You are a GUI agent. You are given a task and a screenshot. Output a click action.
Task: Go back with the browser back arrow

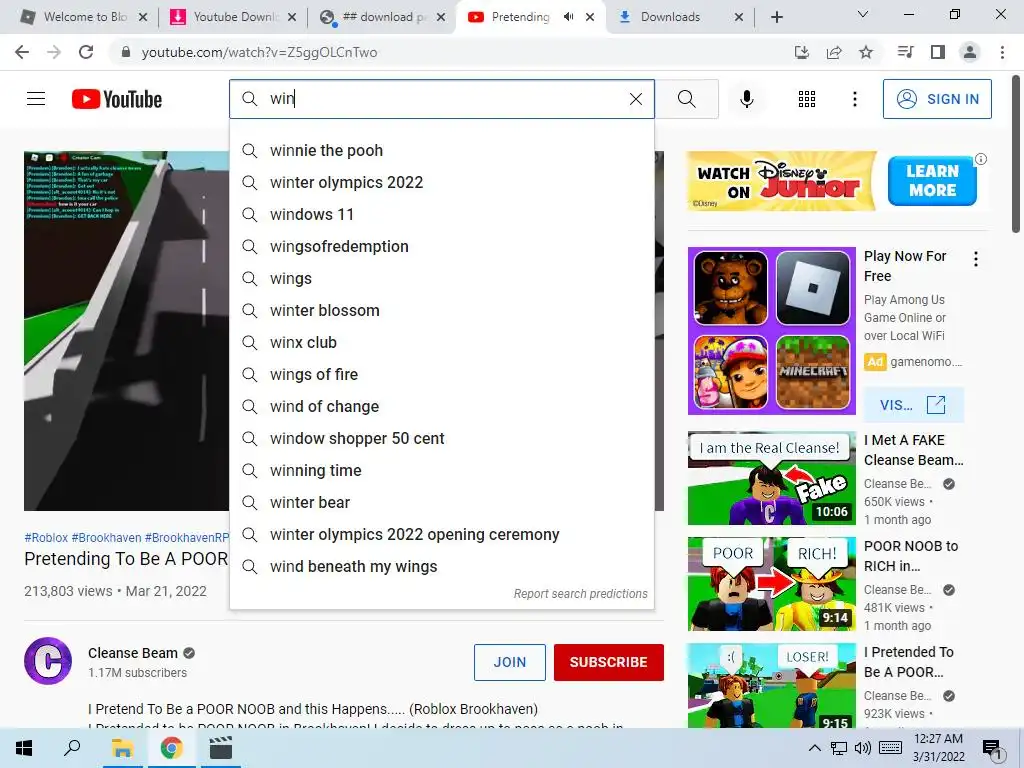coord(22,52)
